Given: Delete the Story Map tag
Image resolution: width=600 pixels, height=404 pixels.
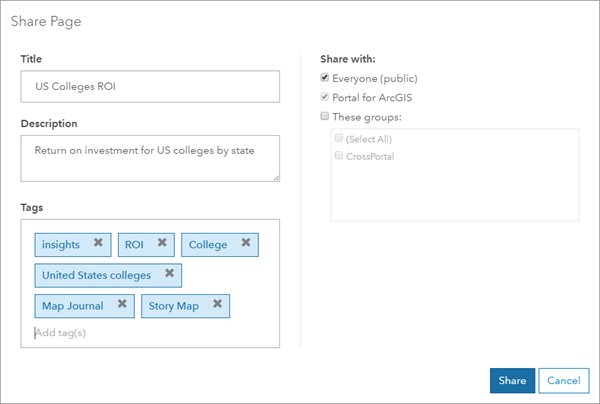Looking at the screenshot, I should click(x=217, y=303).
